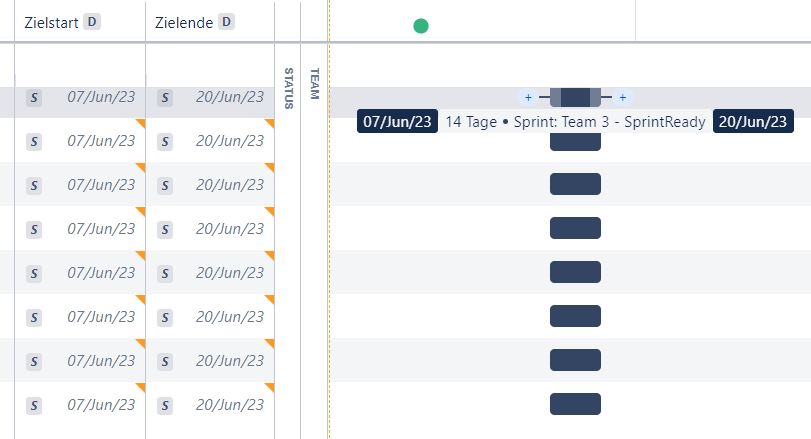Edit the Zielende date in the fifth row

[230, 273]
